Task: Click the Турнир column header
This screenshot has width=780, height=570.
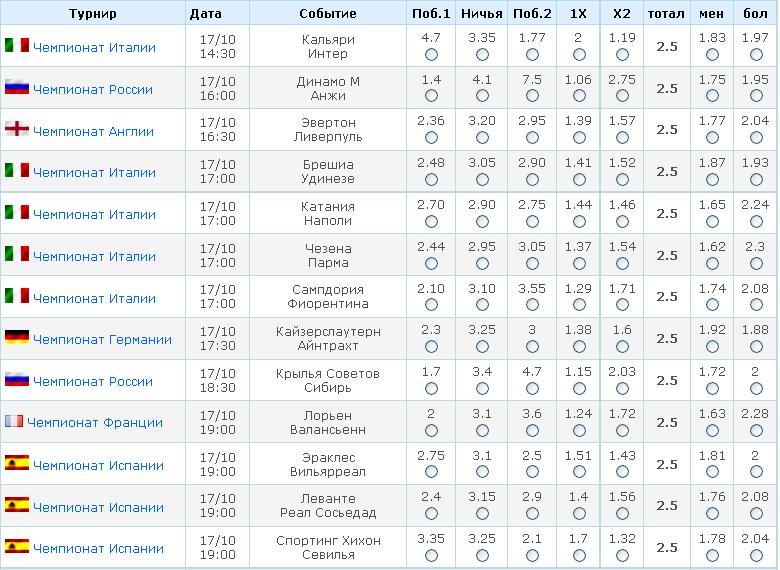Action: [x=93, y=13]
